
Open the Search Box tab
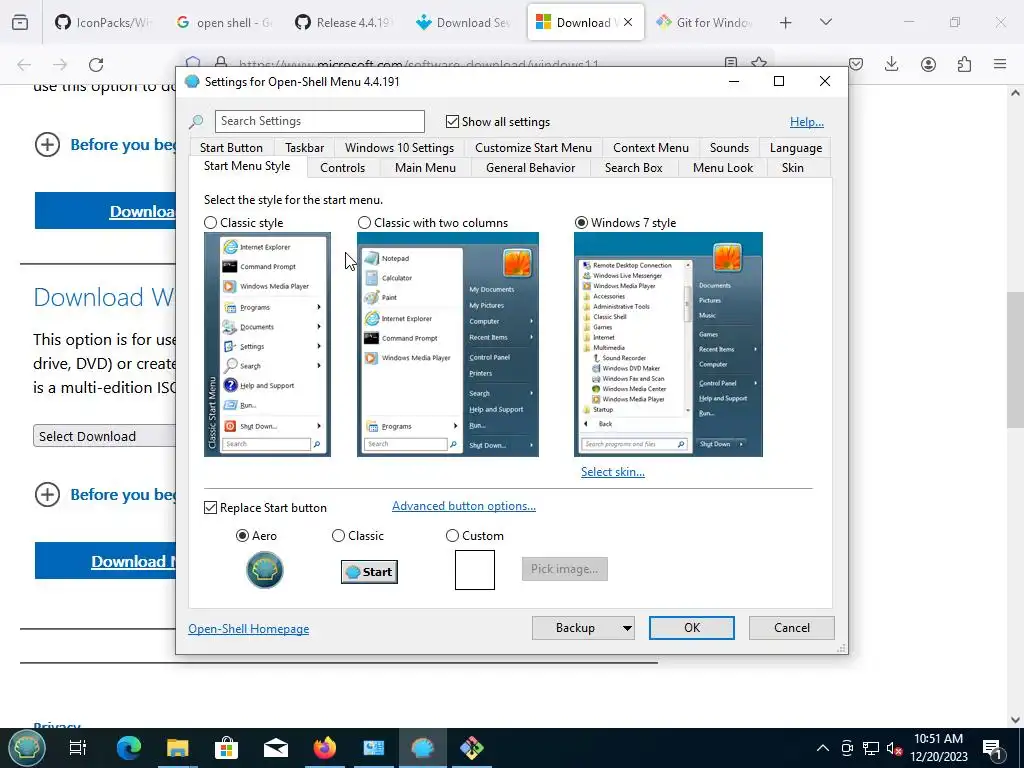pyautogui.click(x=633, y=168)
